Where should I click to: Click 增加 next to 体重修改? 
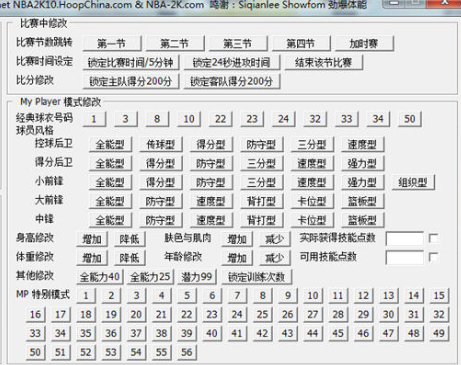coord(92,258)
